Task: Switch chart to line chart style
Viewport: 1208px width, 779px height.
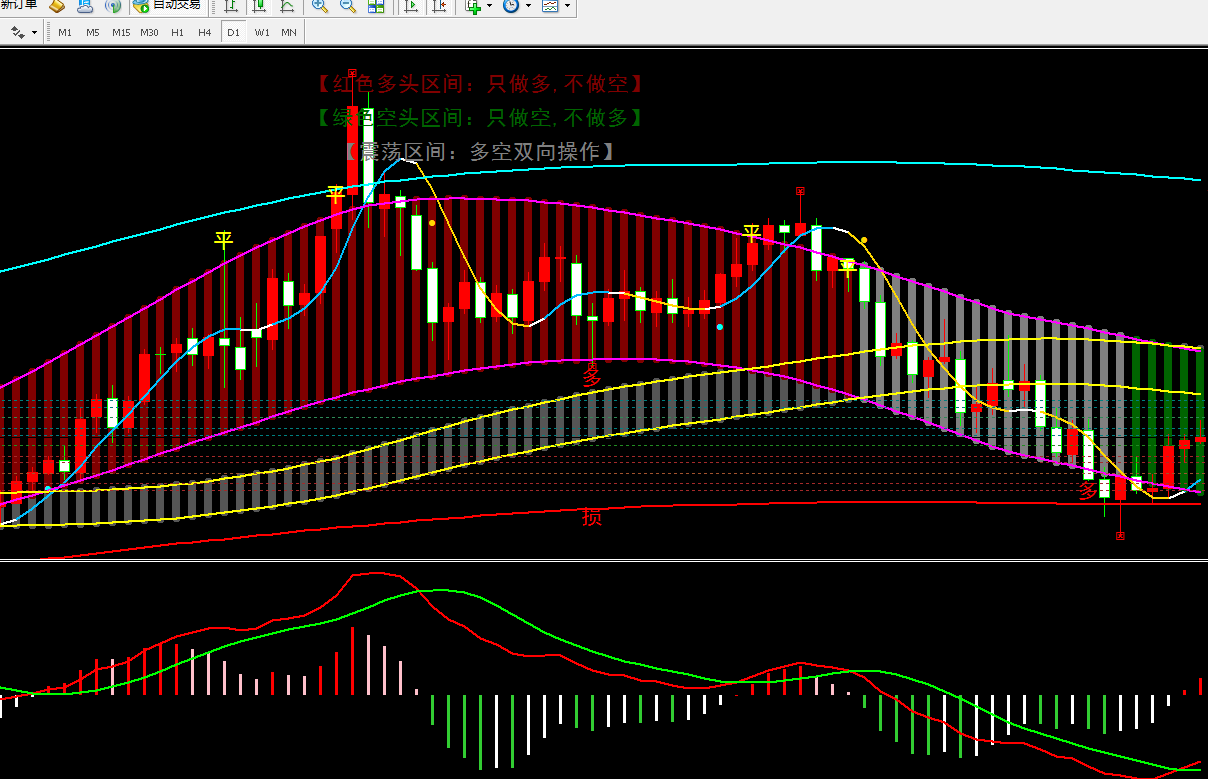Action: pyautogui.click(x=287, y=6)
